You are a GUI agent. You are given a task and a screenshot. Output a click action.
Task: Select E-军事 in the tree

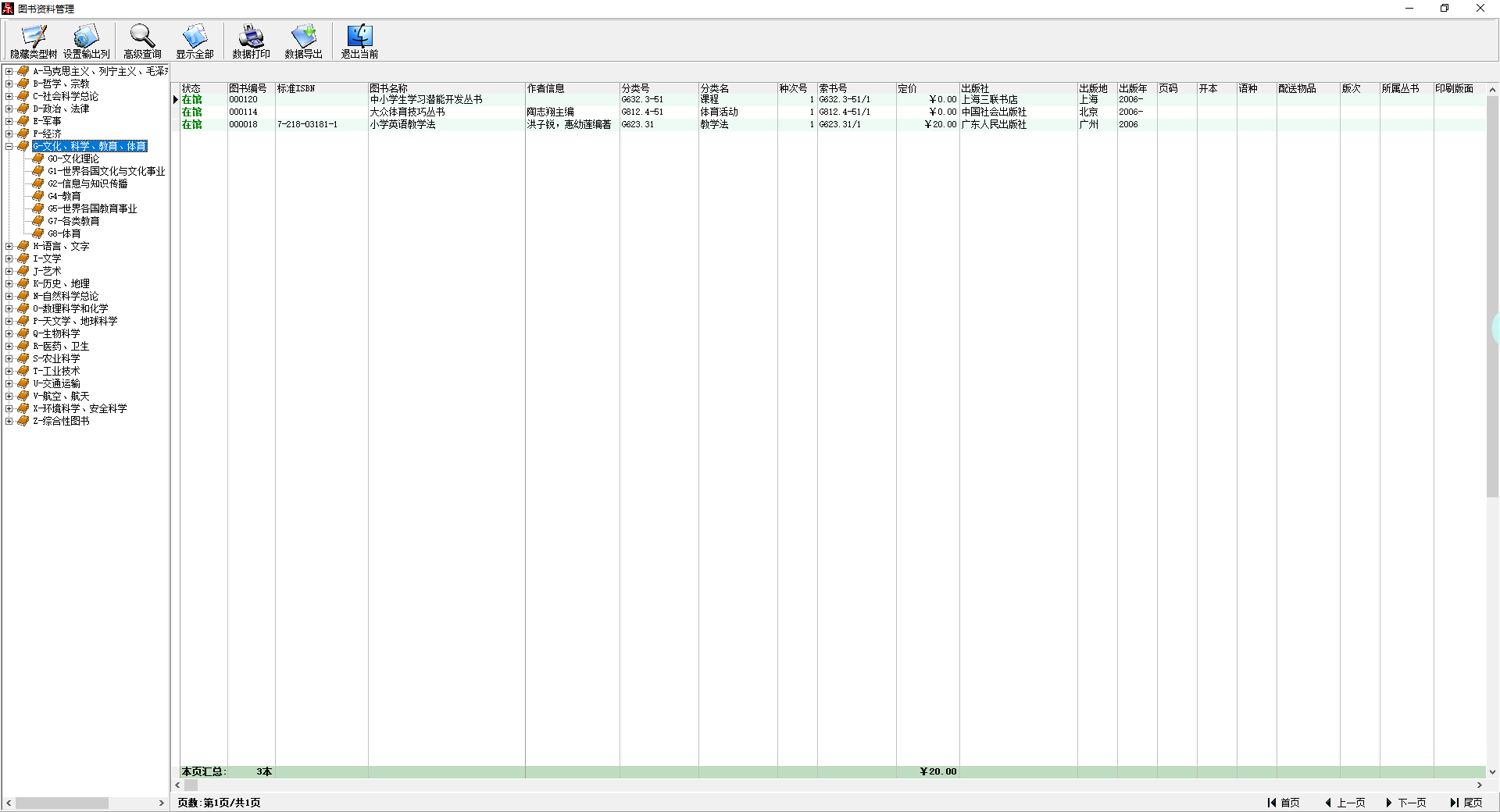pyautogui.click(x=47, y=121)
